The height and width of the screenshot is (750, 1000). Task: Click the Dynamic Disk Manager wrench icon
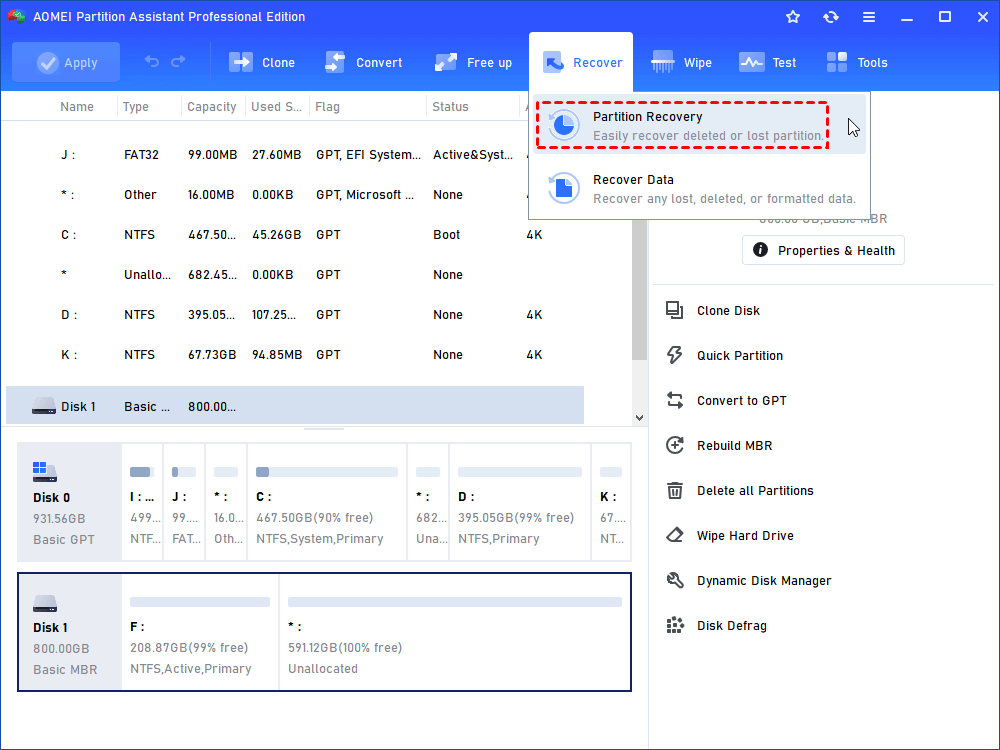click(x=674, y=580)
